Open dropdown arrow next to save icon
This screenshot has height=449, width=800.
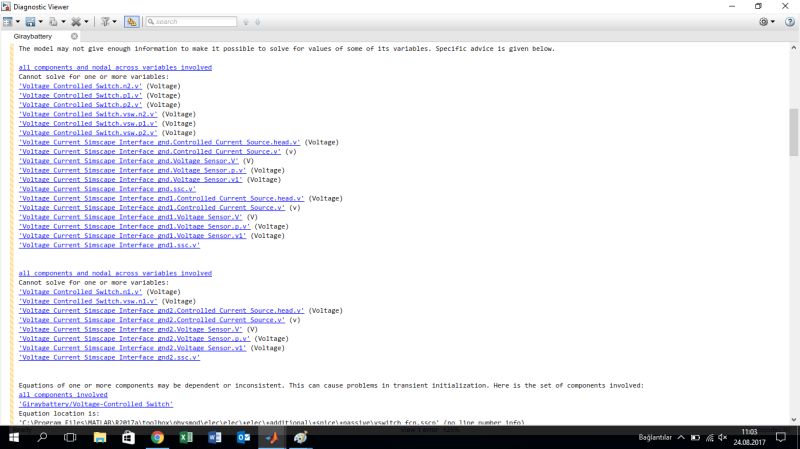click(41, 22)
